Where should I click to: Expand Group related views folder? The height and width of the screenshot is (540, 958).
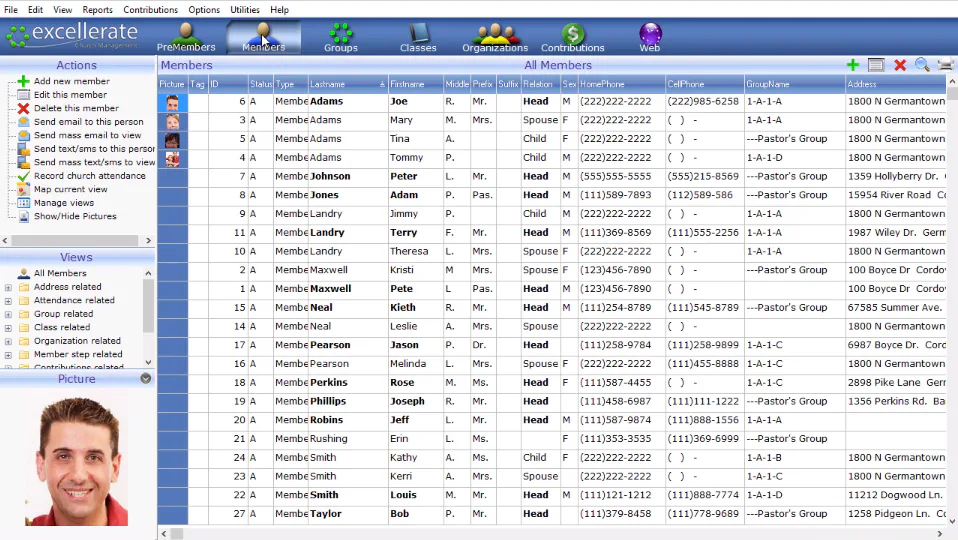(8, 314)
